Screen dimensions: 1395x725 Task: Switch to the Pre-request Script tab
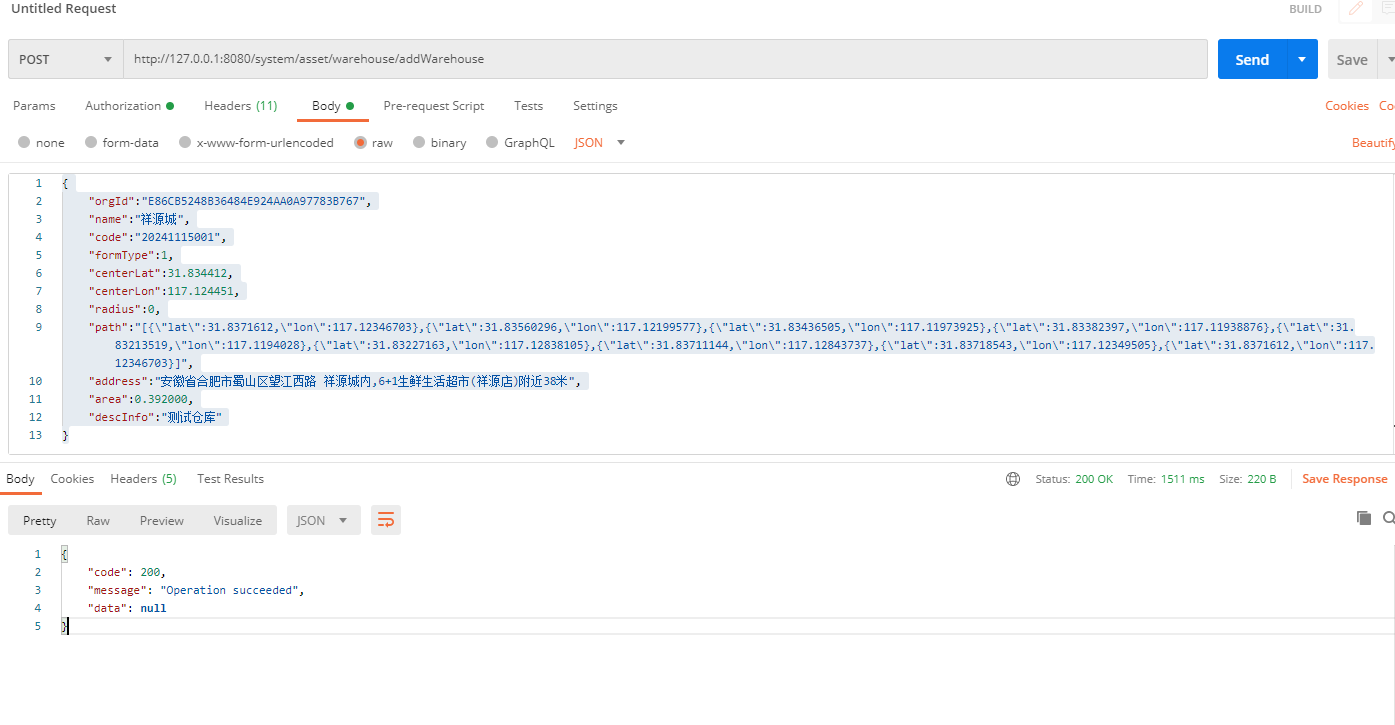[x=433, y=106]
